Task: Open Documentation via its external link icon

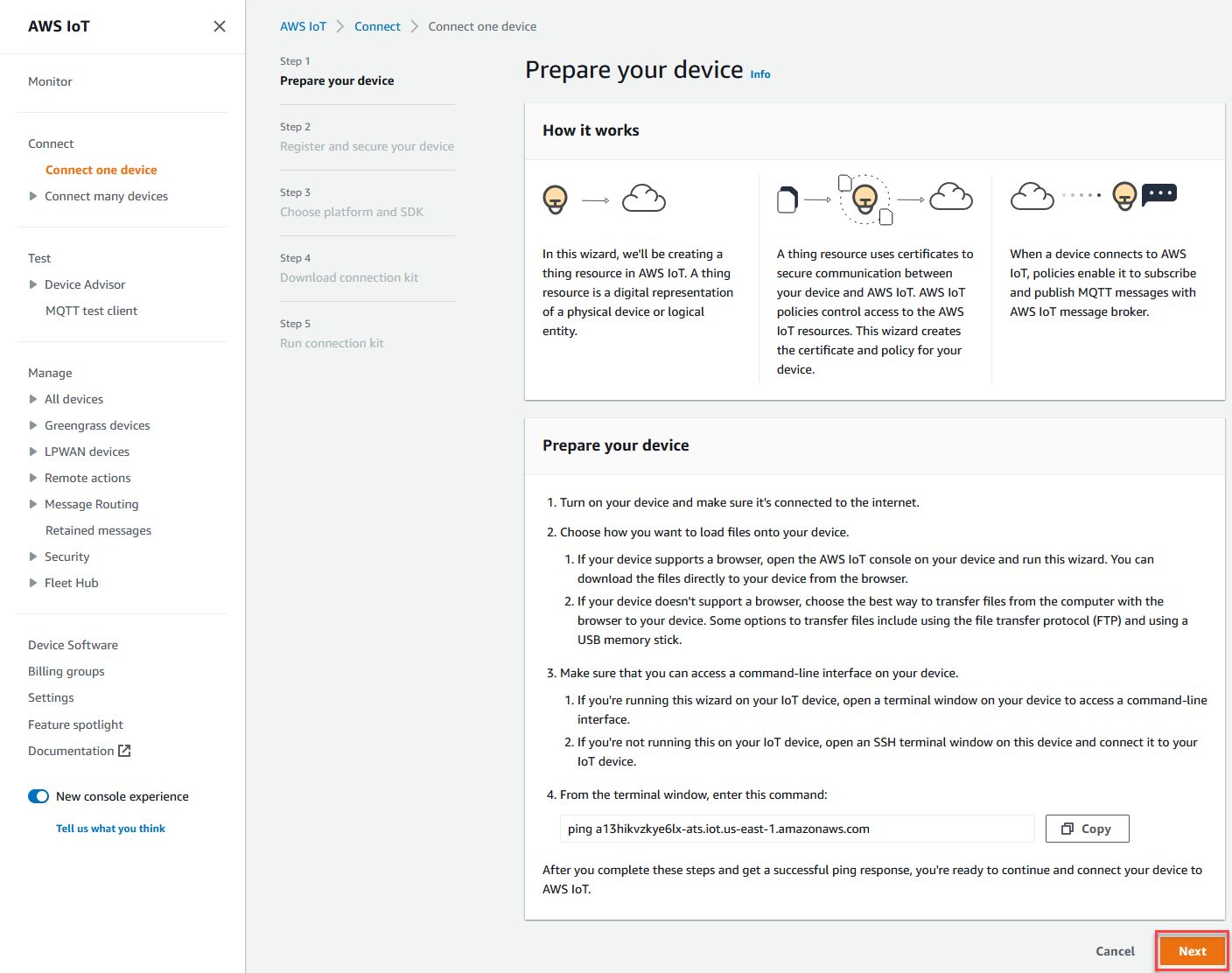Action: (x=125, y=750)
